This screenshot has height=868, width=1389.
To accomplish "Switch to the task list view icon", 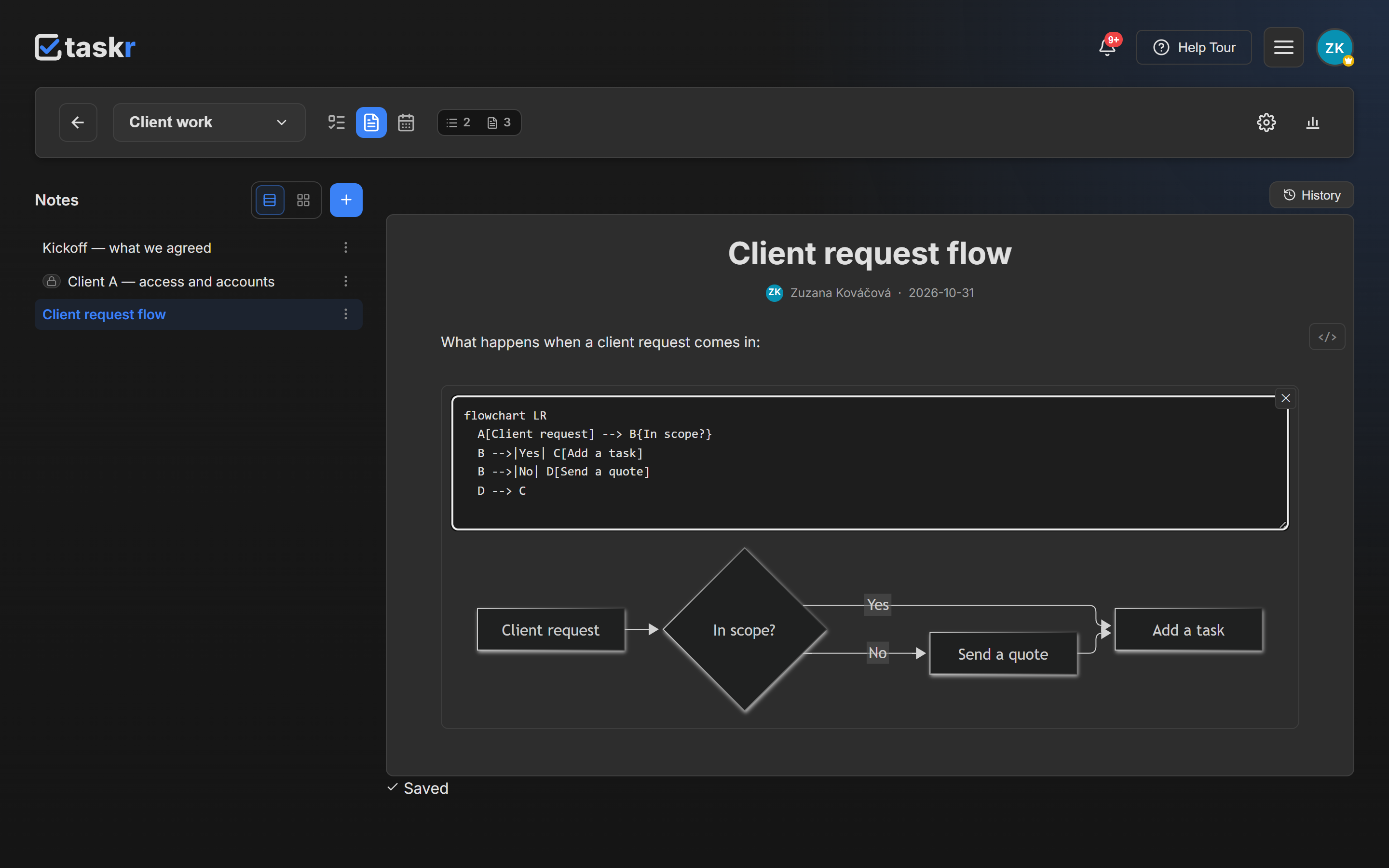I will tap(336, 122).
